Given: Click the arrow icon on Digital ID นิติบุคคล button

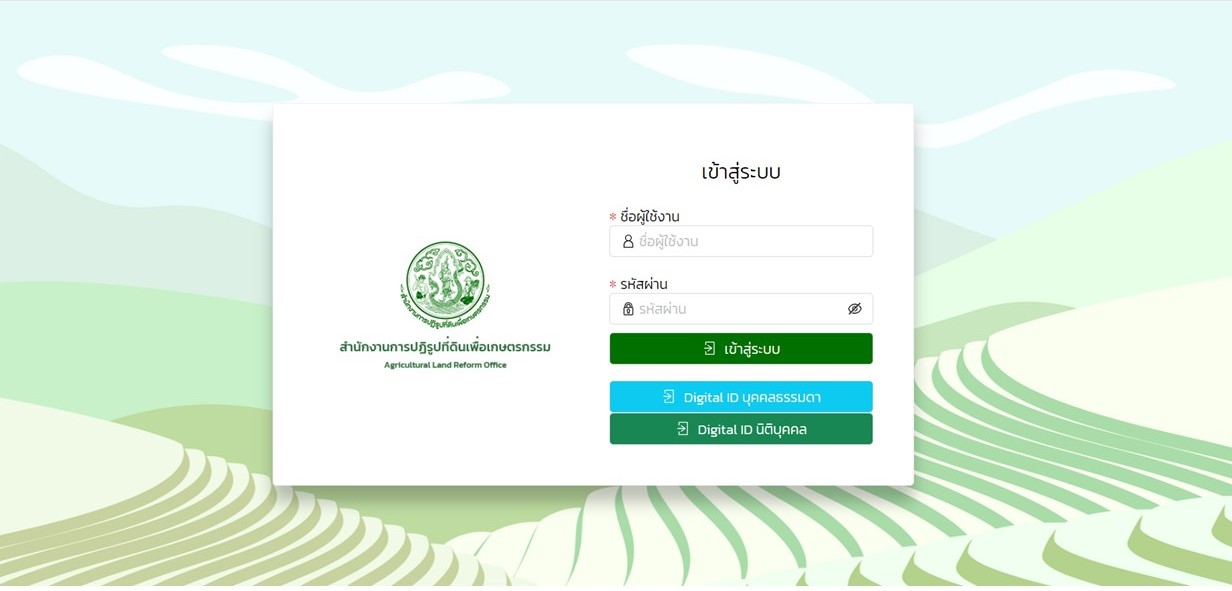Looking at the screenshot, I should [x=683, y=429].
